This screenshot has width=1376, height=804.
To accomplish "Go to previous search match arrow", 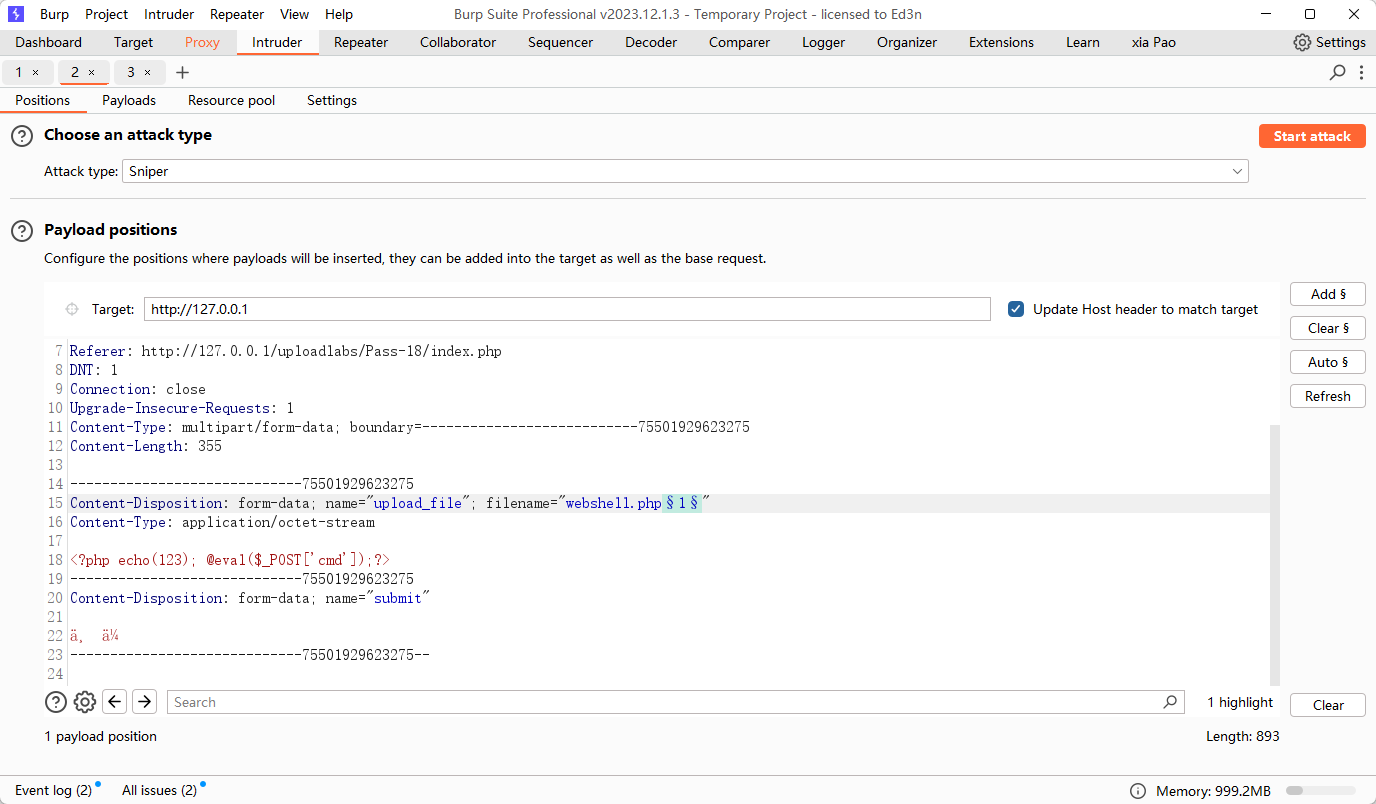I will [115, 702].
